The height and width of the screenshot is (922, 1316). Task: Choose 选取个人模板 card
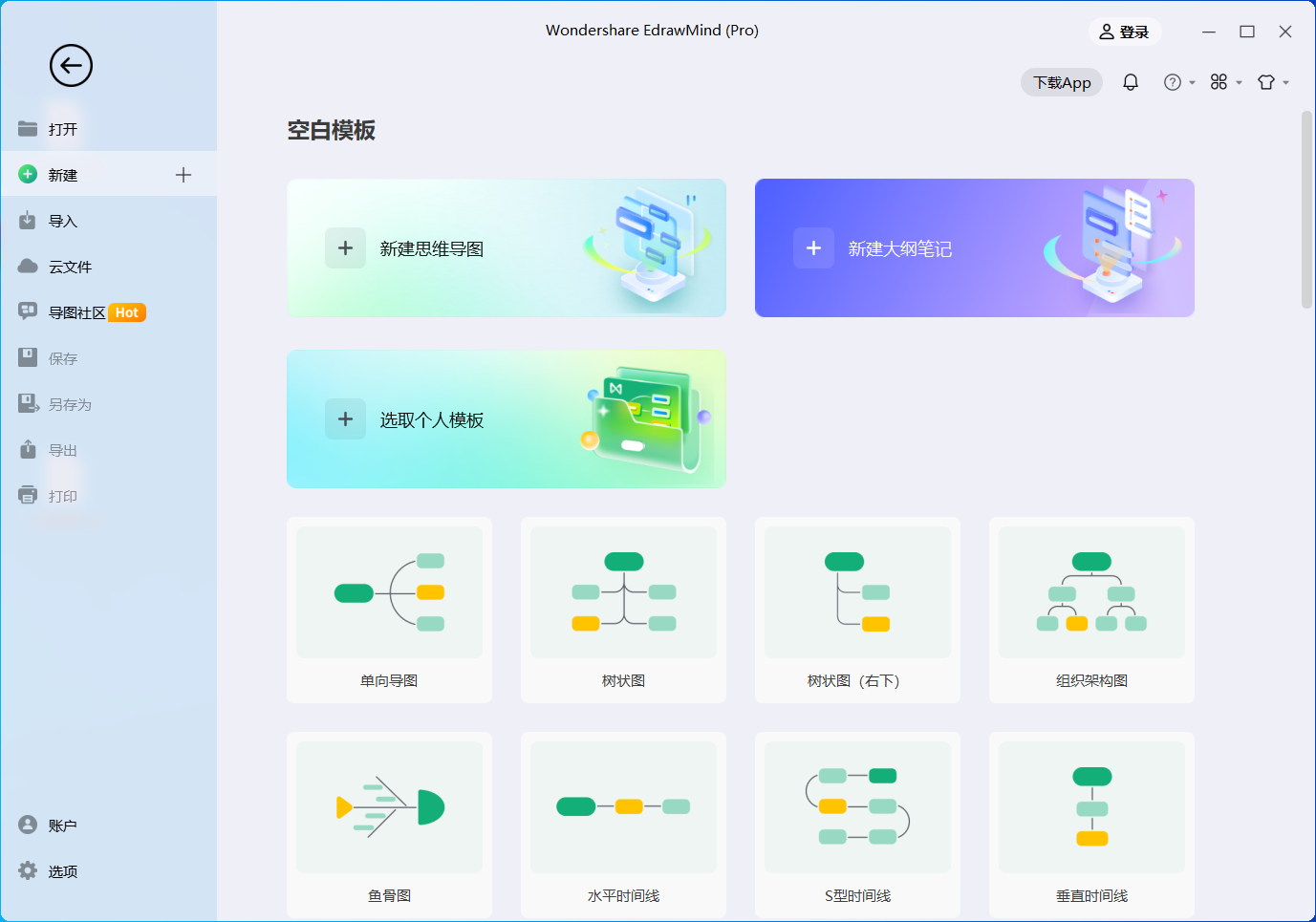coord(507,419)
